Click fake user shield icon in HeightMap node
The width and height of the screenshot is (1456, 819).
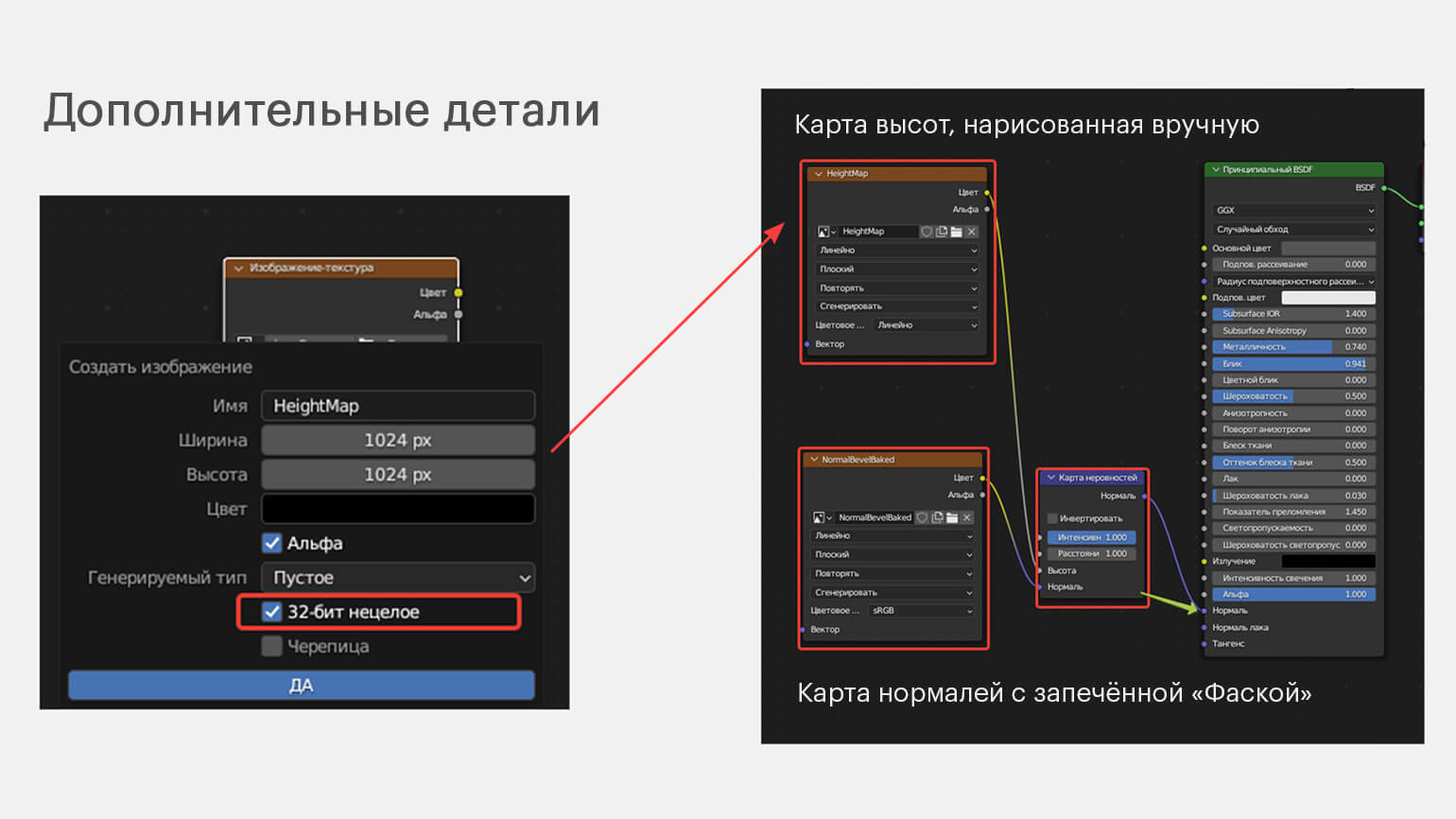tap(927, 232)
